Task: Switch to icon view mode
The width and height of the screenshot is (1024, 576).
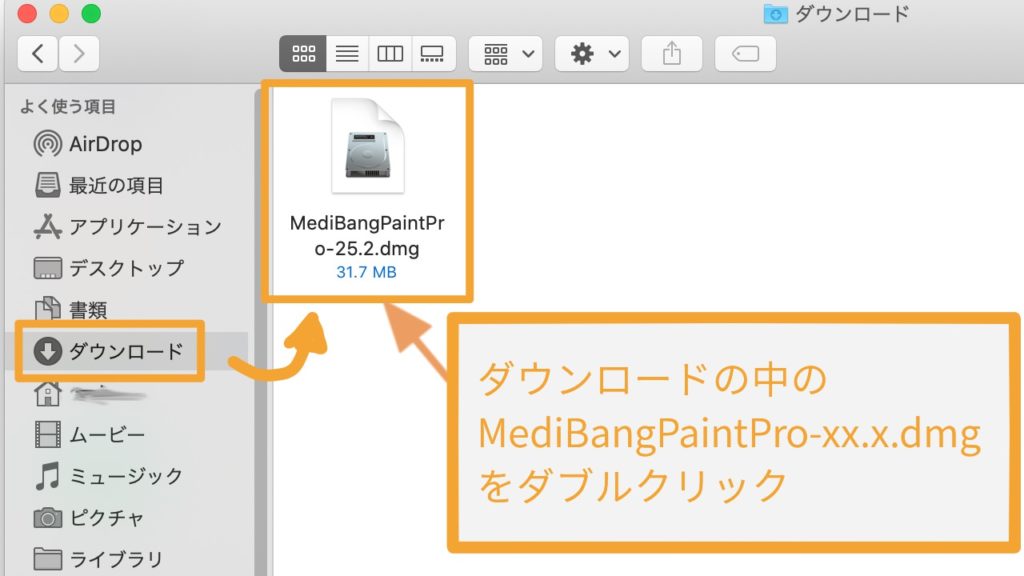Action: (303, 54)
